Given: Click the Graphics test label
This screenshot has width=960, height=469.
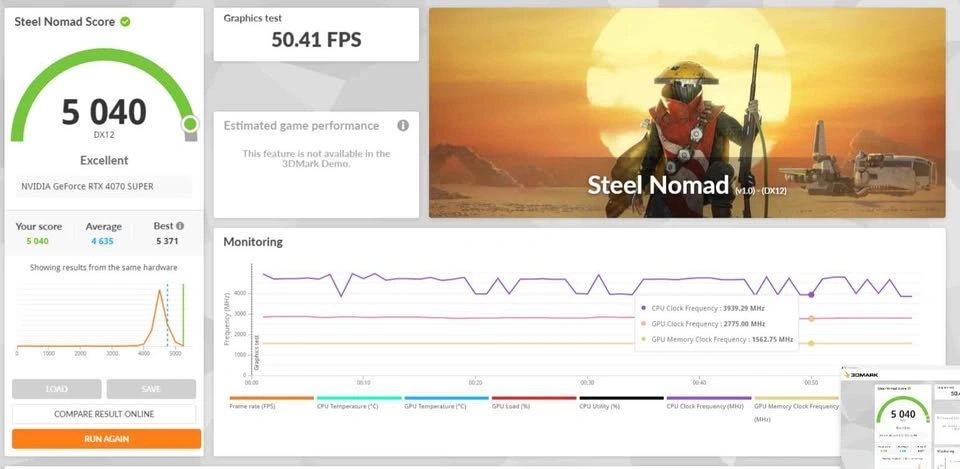Looking at the screenshot, I should point(253,18).
